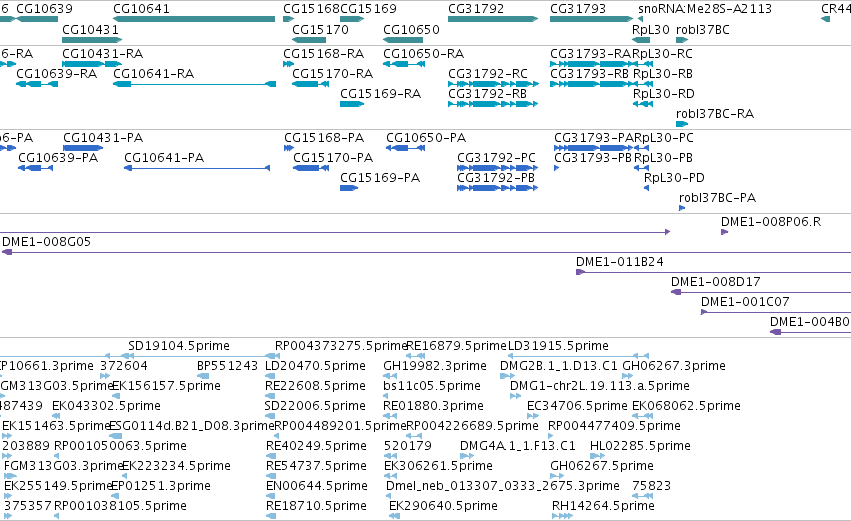Click the CG10431-PA protein label
Image resolution: width=851 pixels, height=521 pixels.
[x=103, y=138]
